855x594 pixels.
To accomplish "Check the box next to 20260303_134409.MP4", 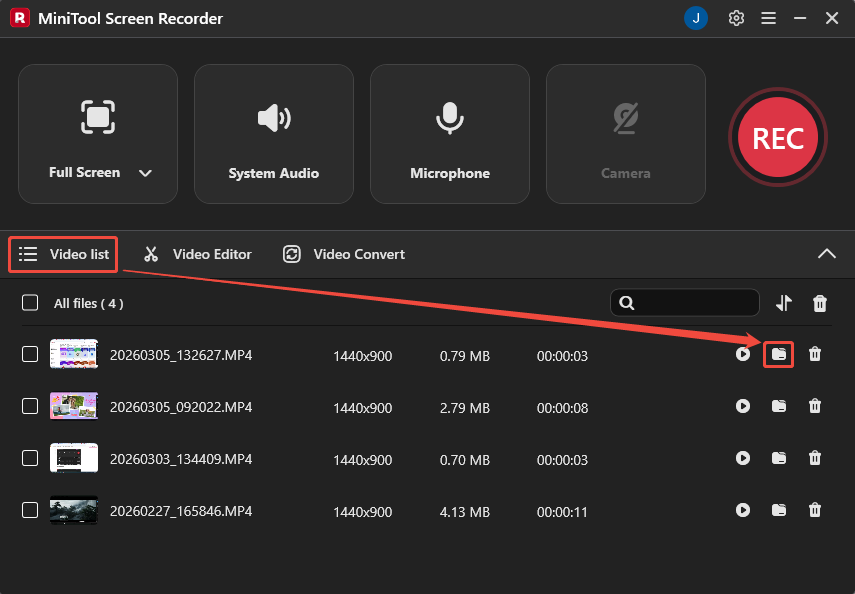I will [29, 459].
